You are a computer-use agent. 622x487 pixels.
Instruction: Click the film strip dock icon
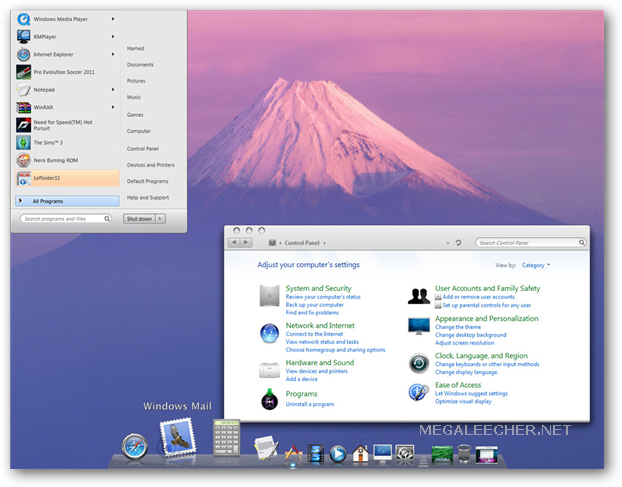316,454
